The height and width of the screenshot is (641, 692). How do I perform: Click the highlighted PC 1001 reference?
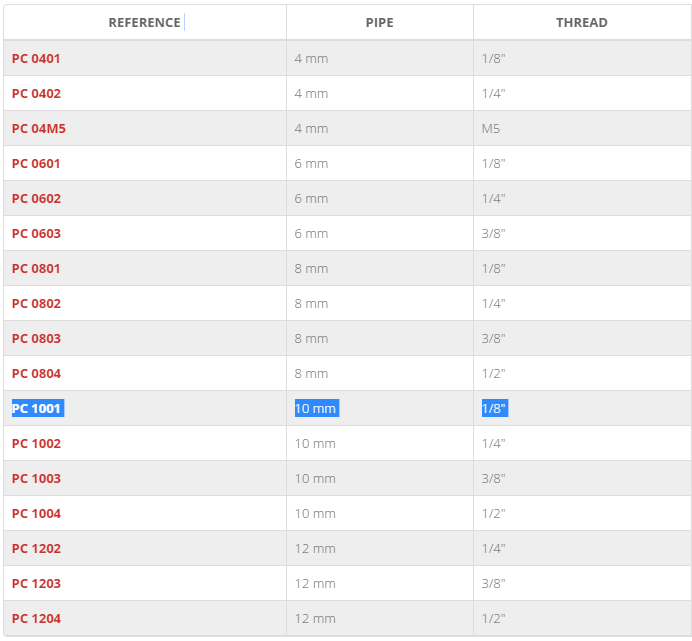38,408
